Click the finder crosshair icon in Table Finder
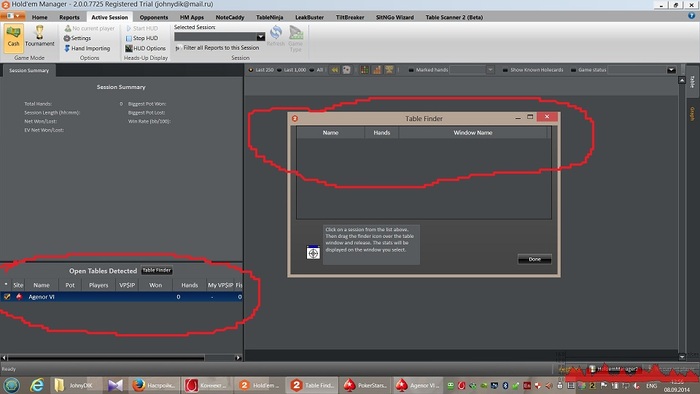 coord(313,253)
